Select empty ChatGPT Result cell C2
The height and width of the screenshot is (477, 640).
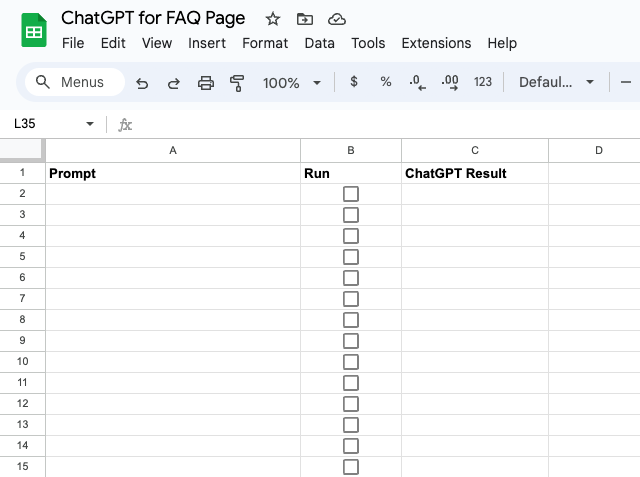click(x=475, y=194)
